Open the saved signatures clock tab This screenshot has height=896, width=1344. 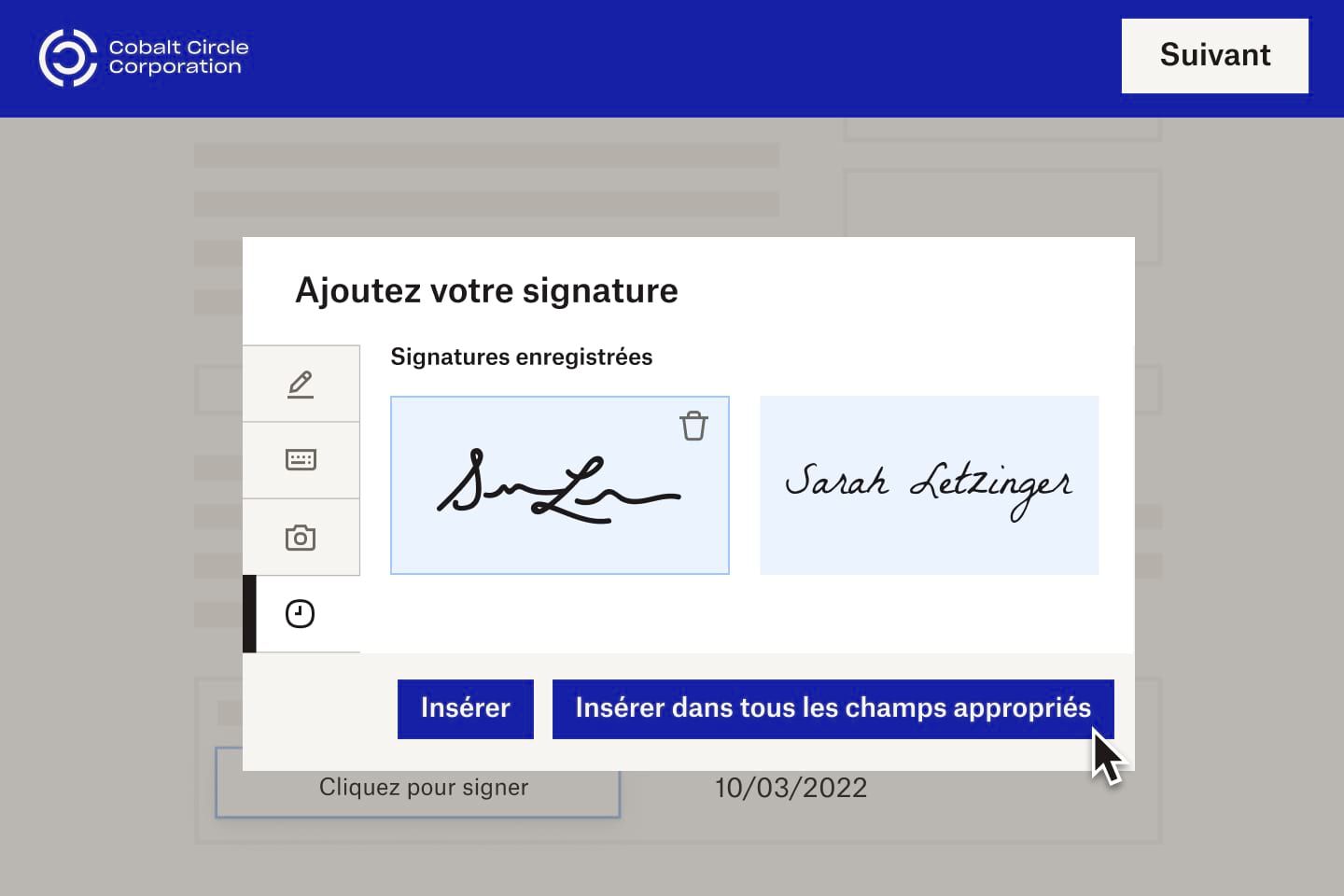[x=301, y=613]
